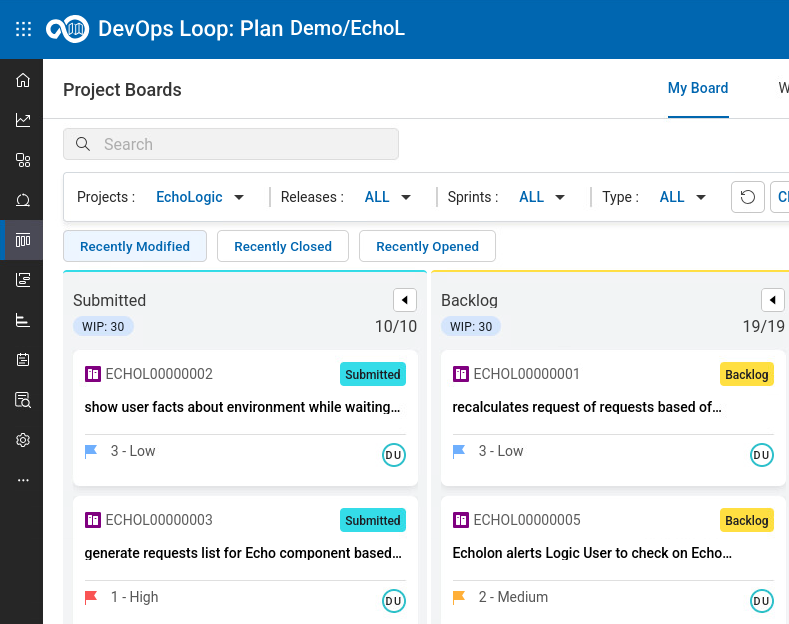Click the yellow Backlog status badge on ECHOL00000001

pos(747,374)
